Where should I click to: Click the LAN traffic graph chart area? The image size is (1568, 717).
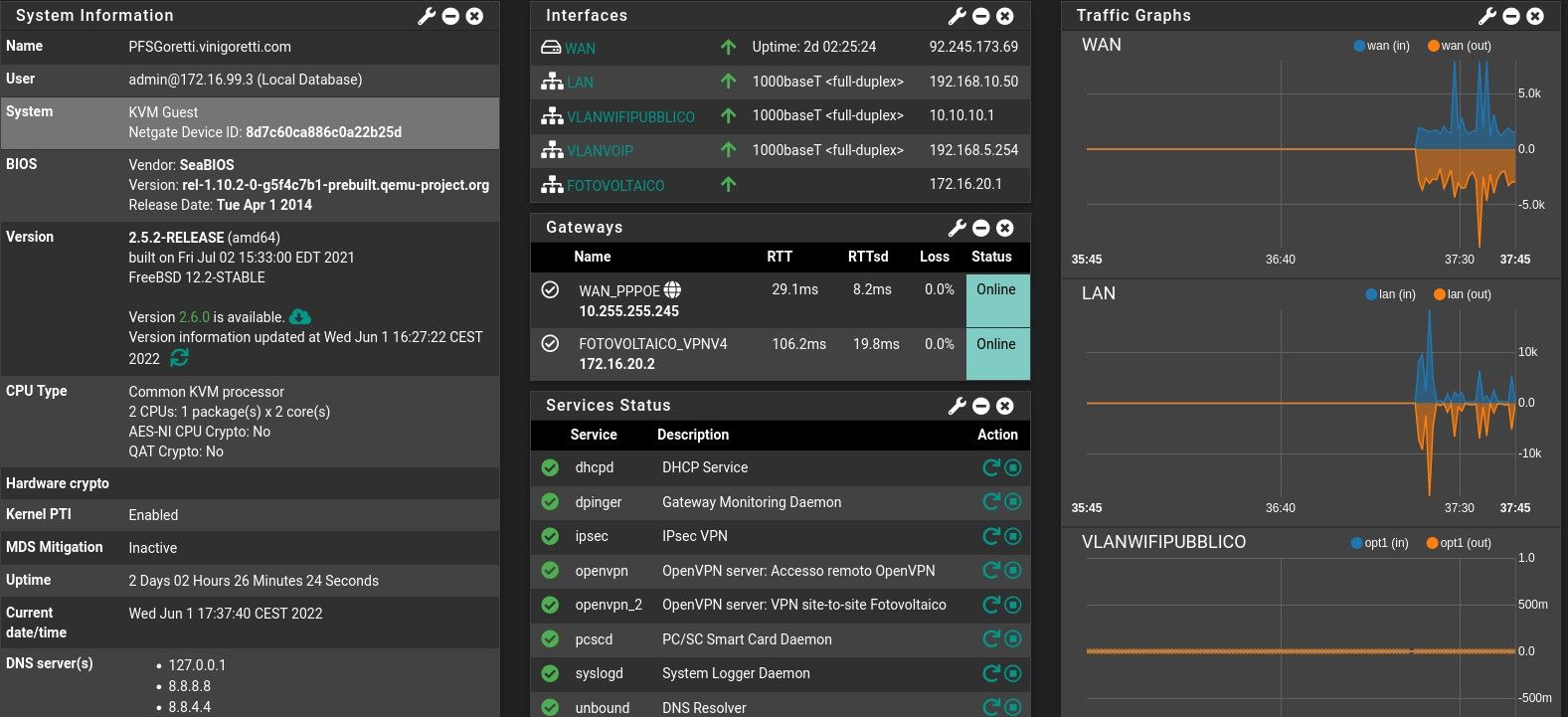(1301, 403)
